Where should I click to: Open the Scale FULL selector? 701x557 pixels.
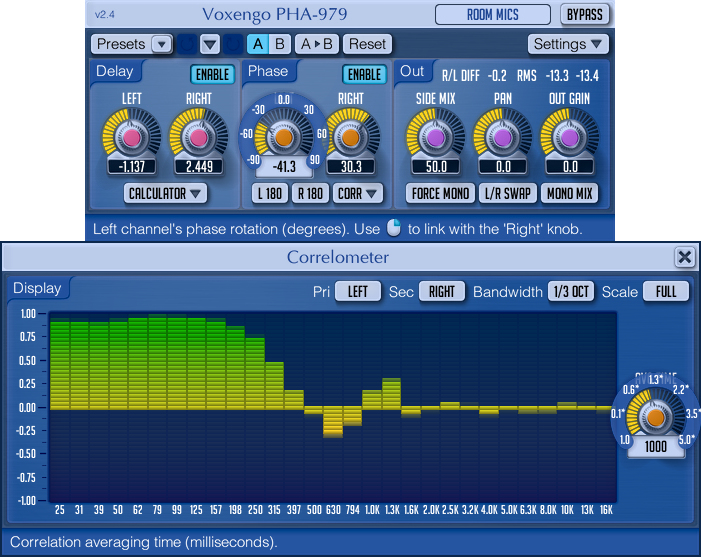click(x=666, y=292)
